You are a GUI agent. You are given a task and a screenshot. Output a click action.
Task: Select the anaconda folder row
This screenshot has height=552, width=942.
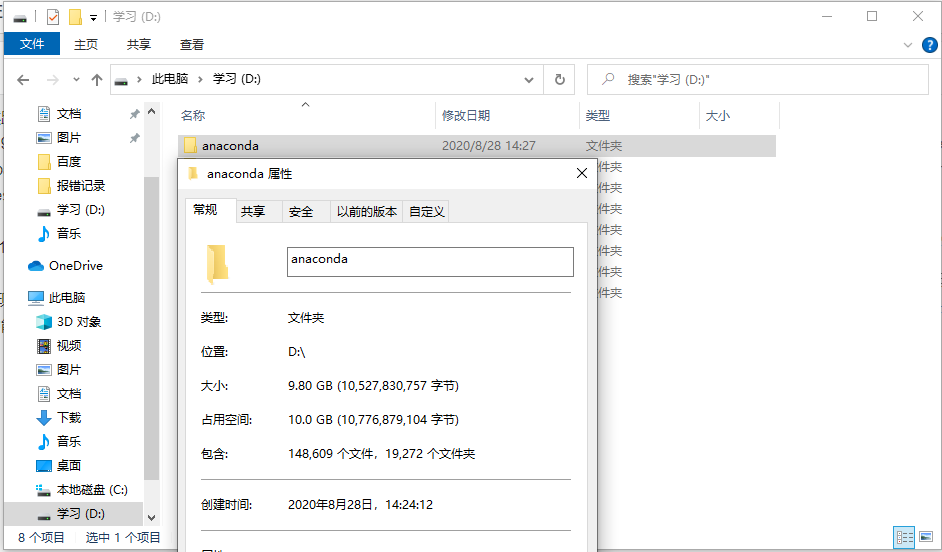point(476,146)
